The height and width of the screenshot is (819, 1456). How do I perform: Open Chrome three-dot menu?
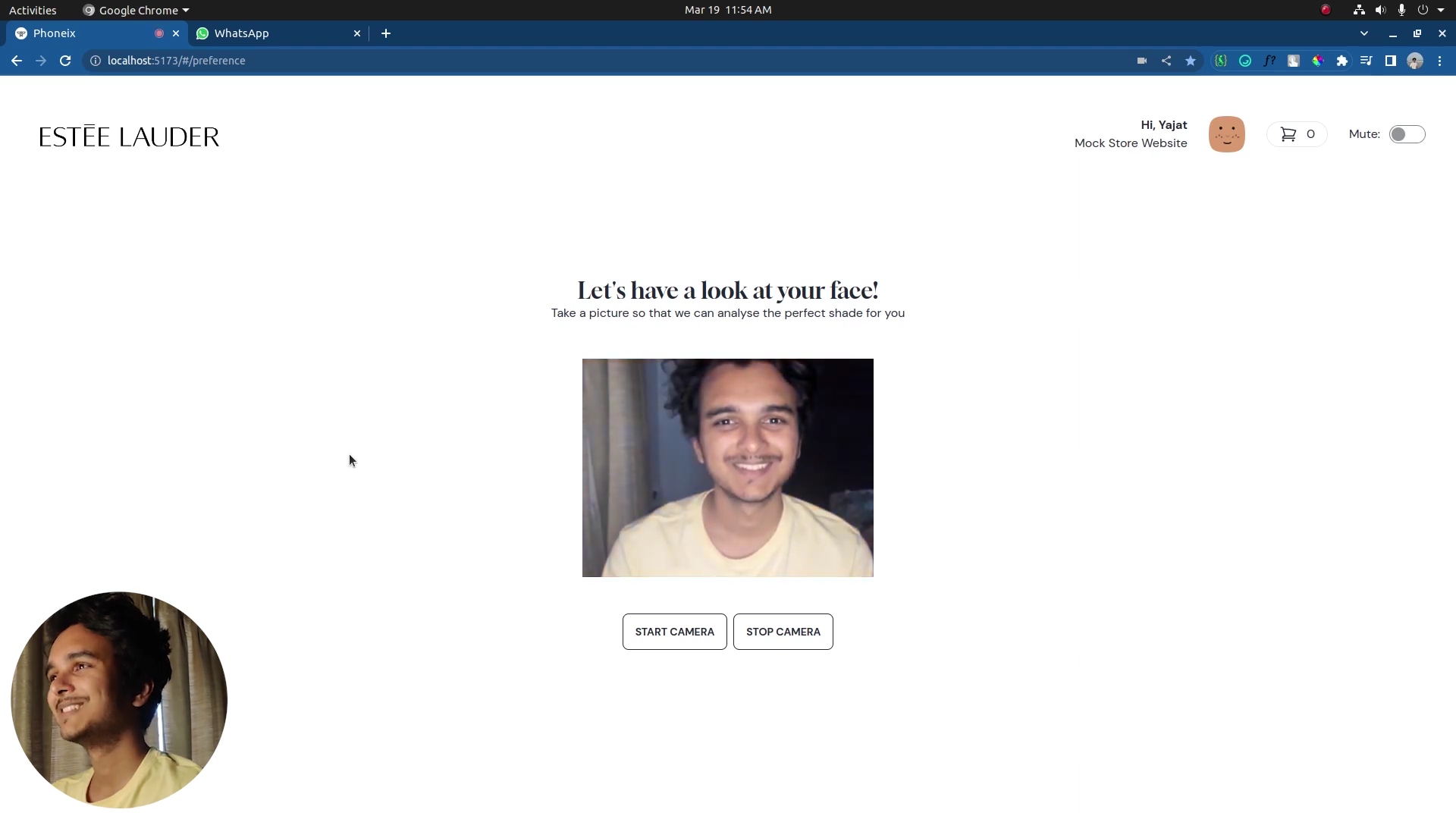pos(1439,61)
